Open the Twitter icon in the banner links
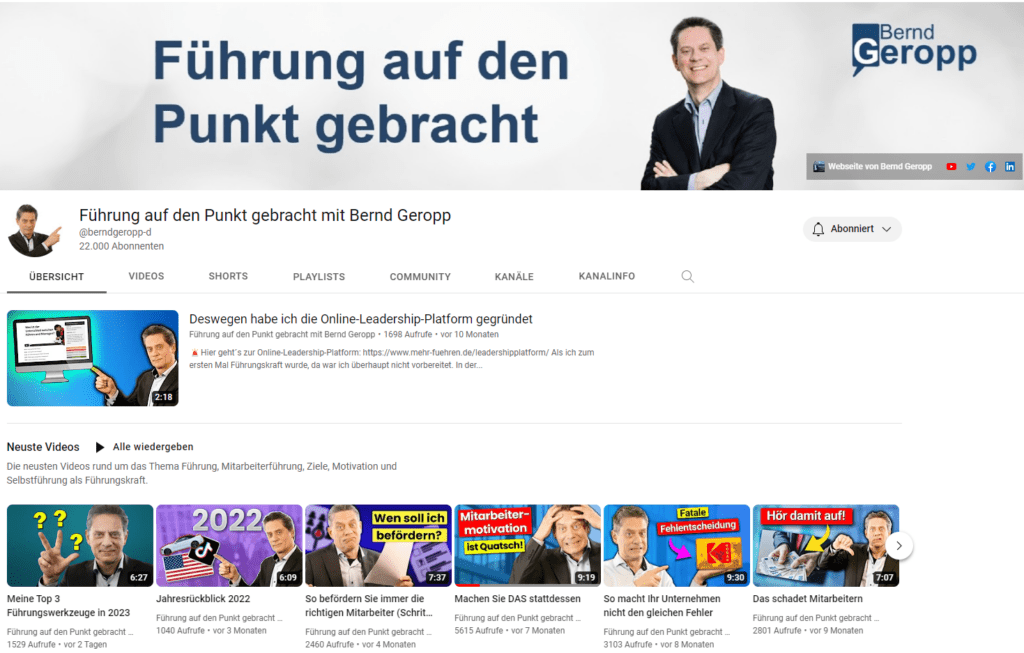Viewport: 1024px width, 653px height. (x=970, y=167)
